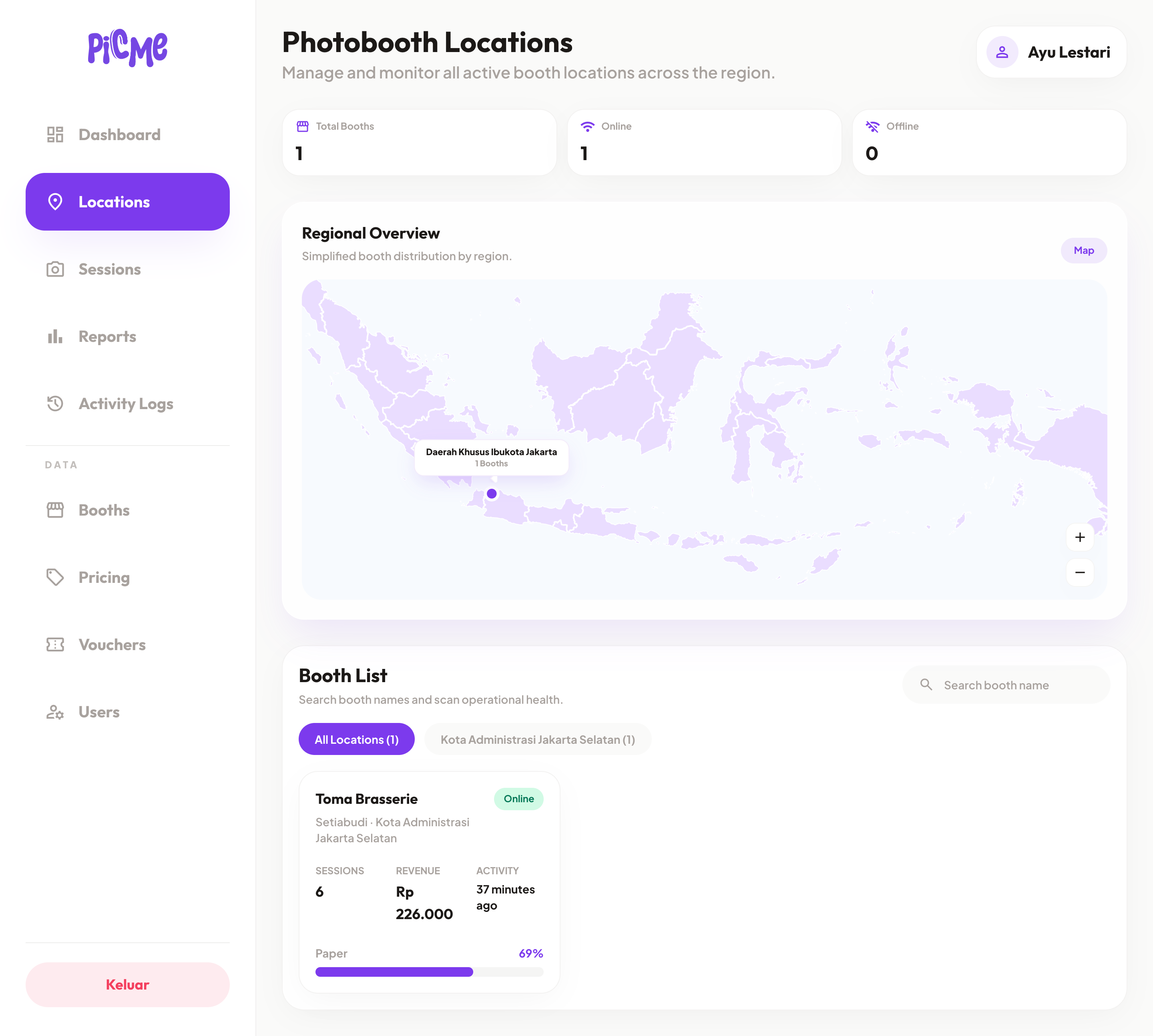Open the Users section
The image size is (1153, 1036).
[128, 711]
